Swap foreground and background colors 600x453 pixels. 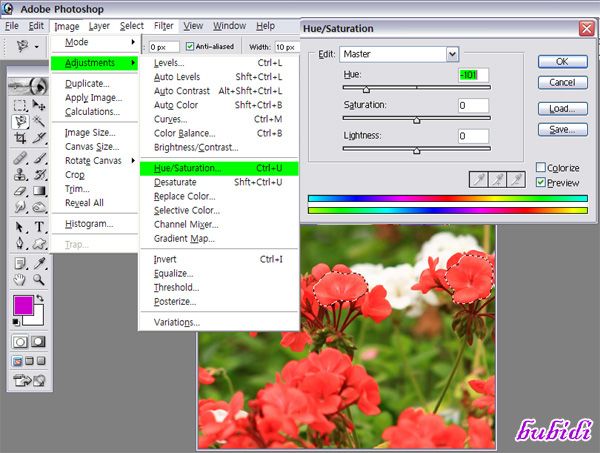(x=40, y=298)
